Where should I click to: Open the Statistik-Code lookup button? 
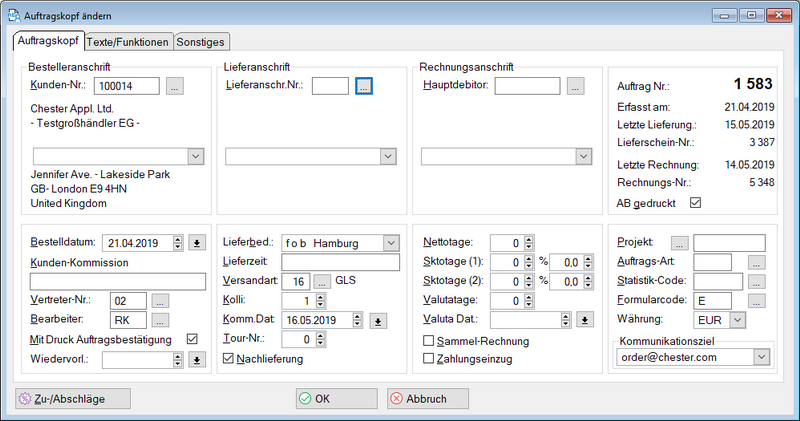point(757,281)
